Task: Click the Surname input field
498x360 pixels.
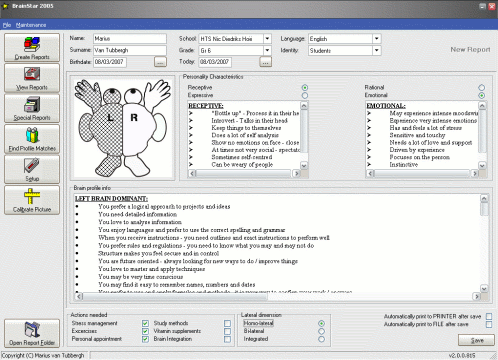Action: 130,50
